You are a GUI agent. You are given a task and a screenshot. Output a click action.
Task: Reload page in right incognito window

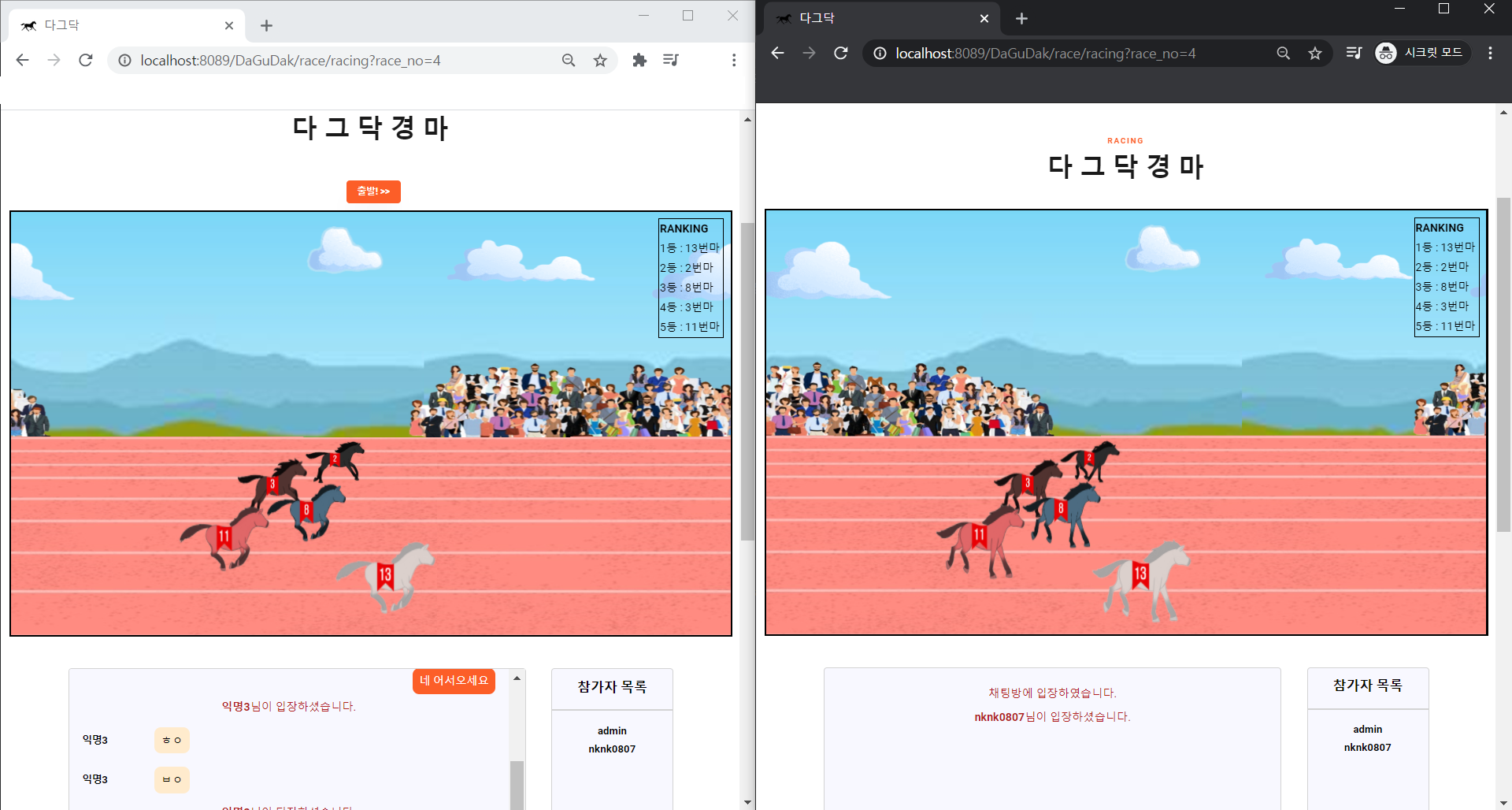click(x=841, y=53)
